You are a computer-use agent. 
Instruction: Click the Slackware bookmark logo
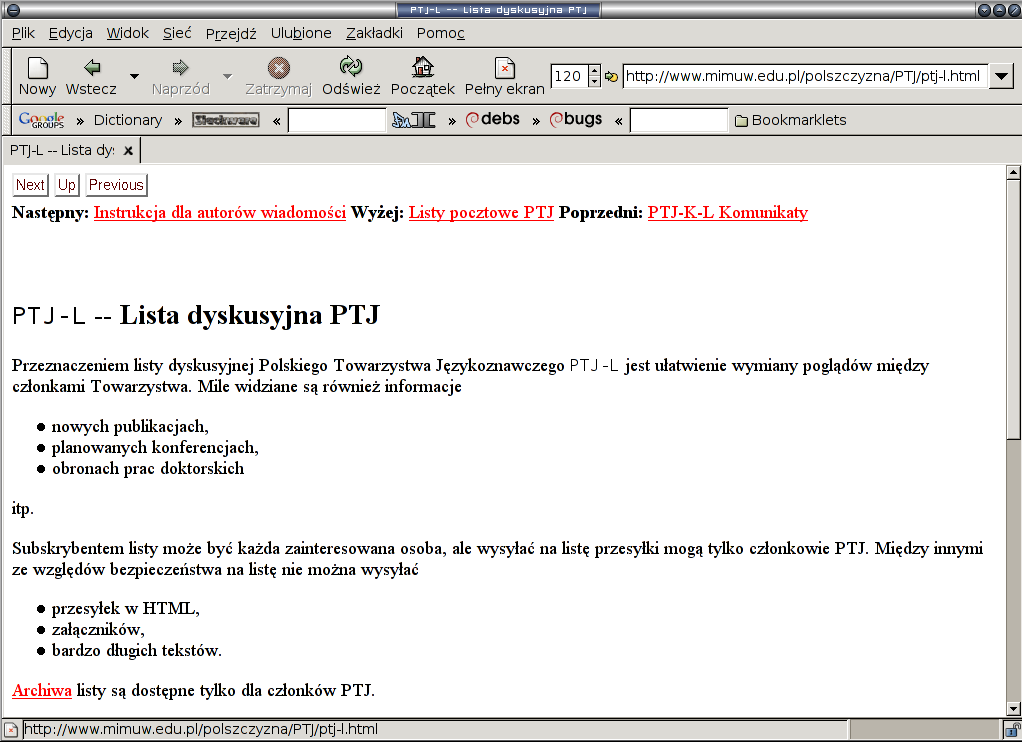click(226, 120)
